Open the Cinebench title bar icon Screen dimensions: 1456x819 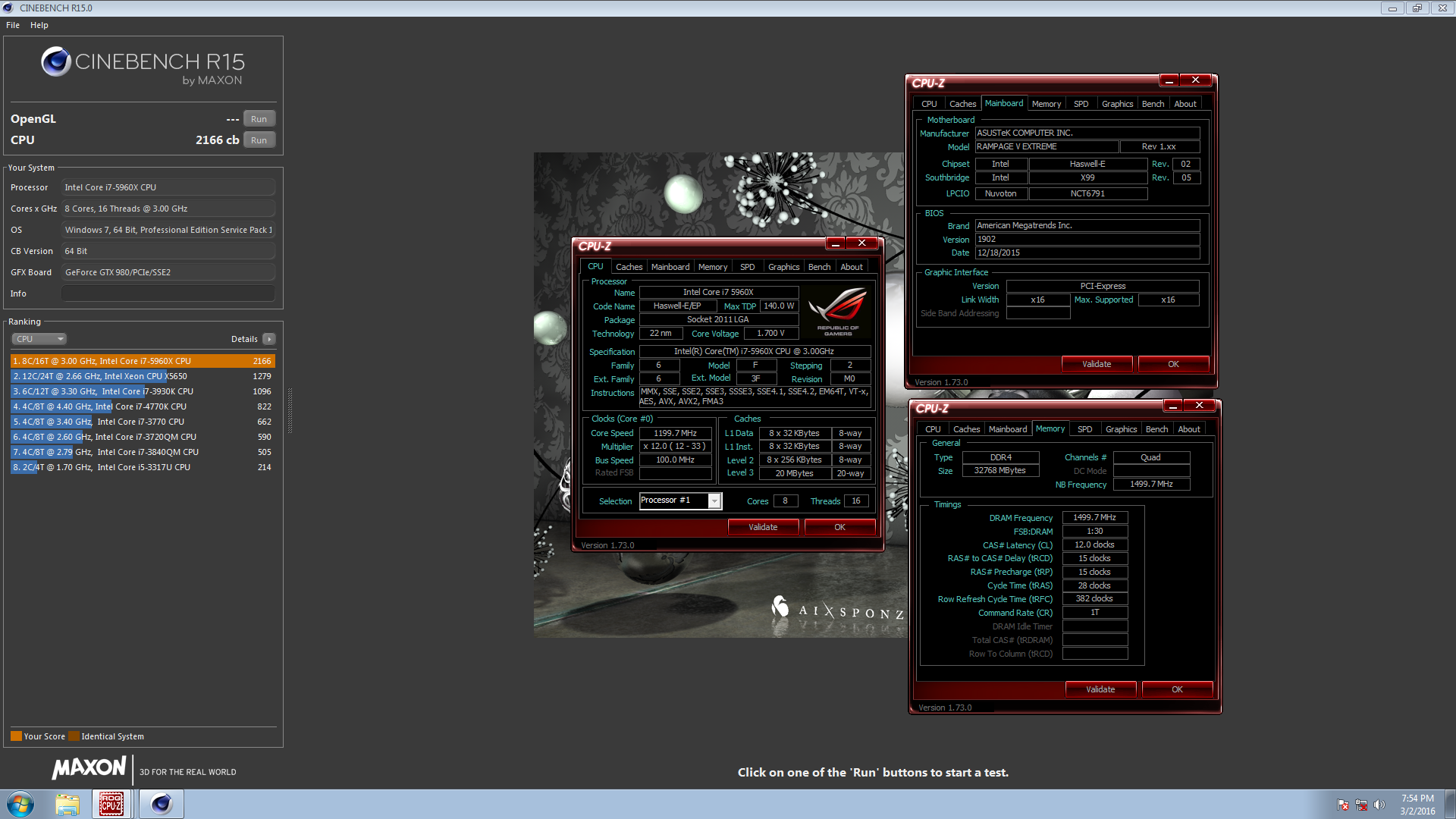pos(8,8)
